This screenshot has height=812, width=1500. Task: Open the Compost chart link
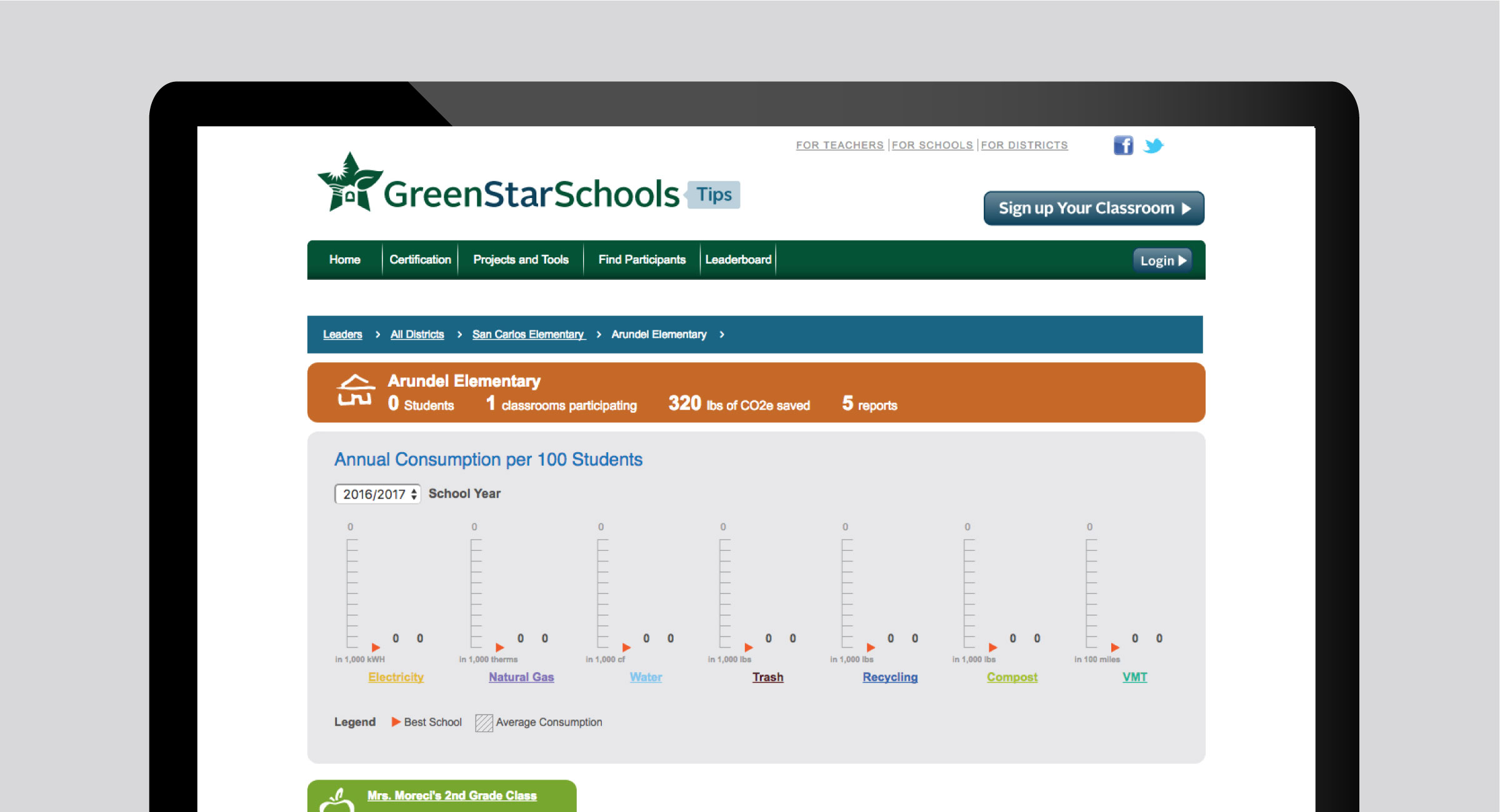pyautogui.click(x=1012, y=677)
